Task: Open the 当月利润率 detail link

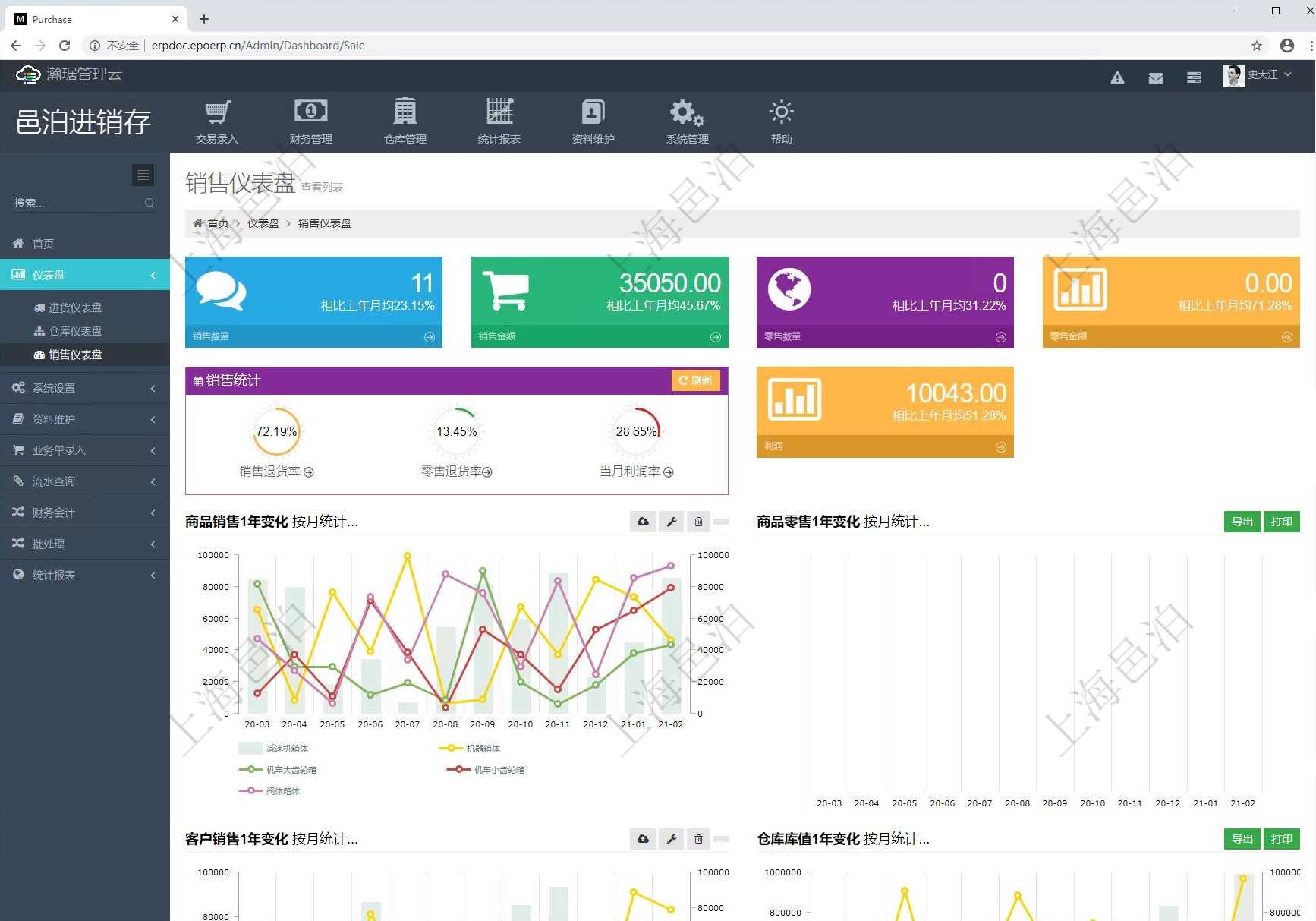Action: [x=637, y=472]
